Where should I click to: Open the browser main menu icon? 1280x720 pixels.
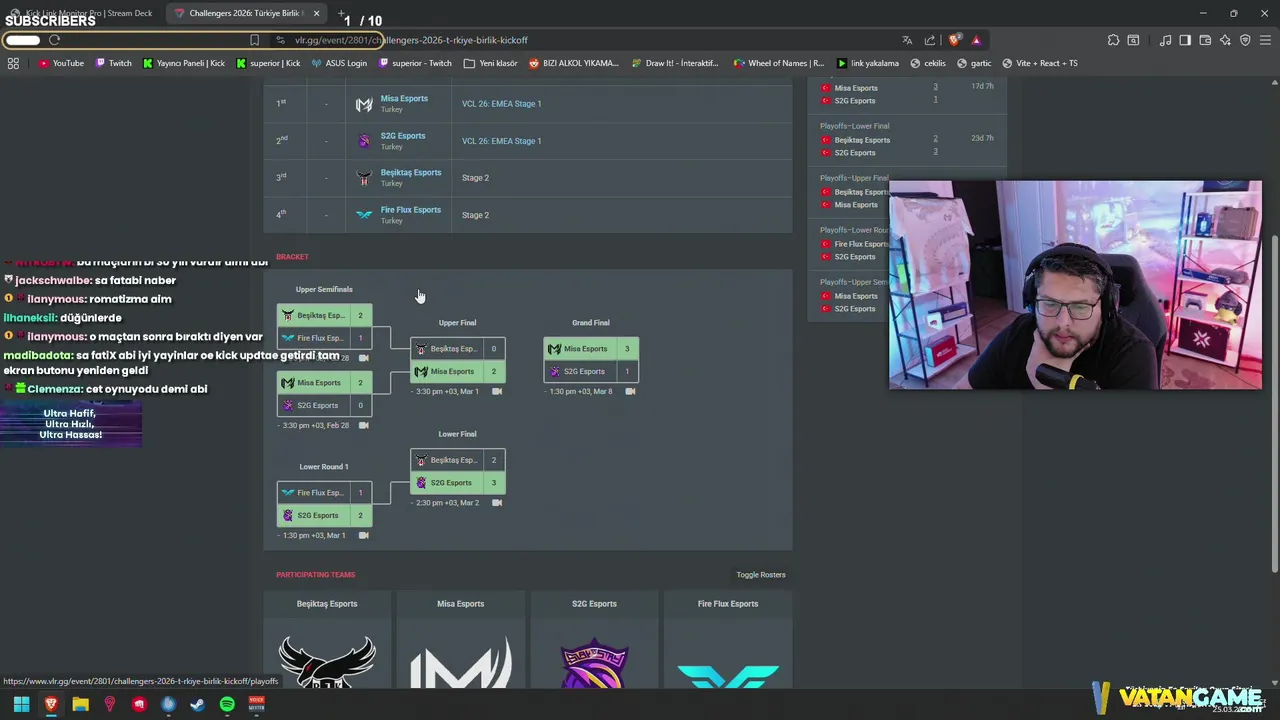tap(1265, 40)
